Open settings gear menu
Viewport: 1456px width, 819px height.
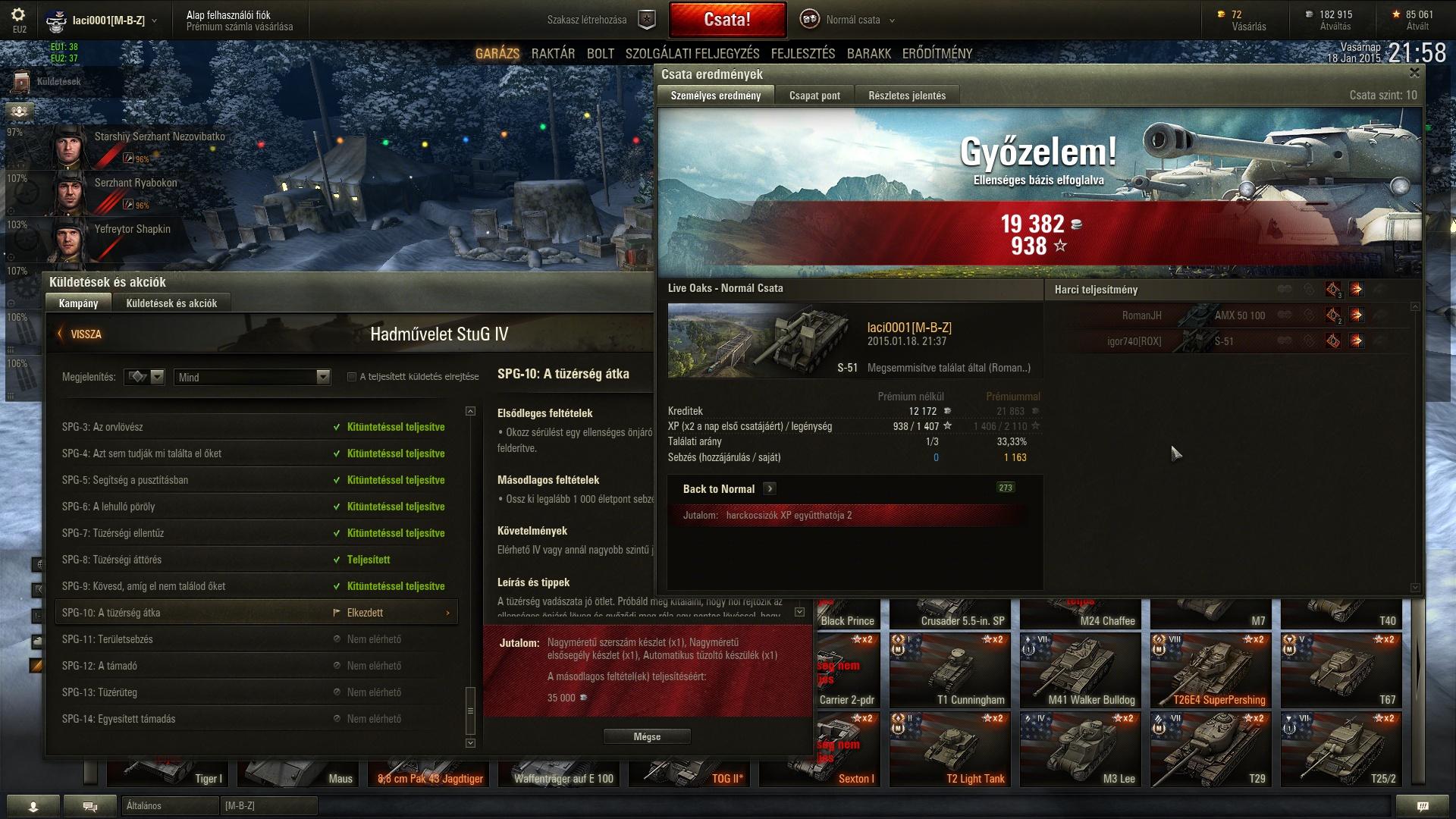pos(19,15)
